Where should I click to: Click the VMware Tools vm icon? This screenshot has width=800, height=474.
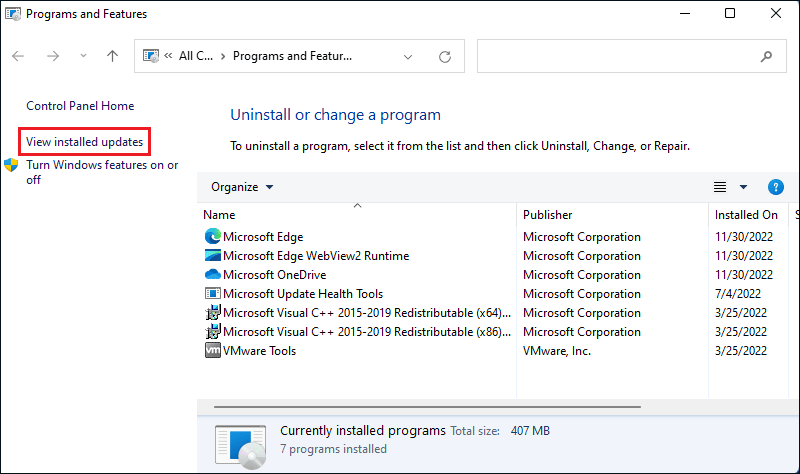click(x=213, y=350)
